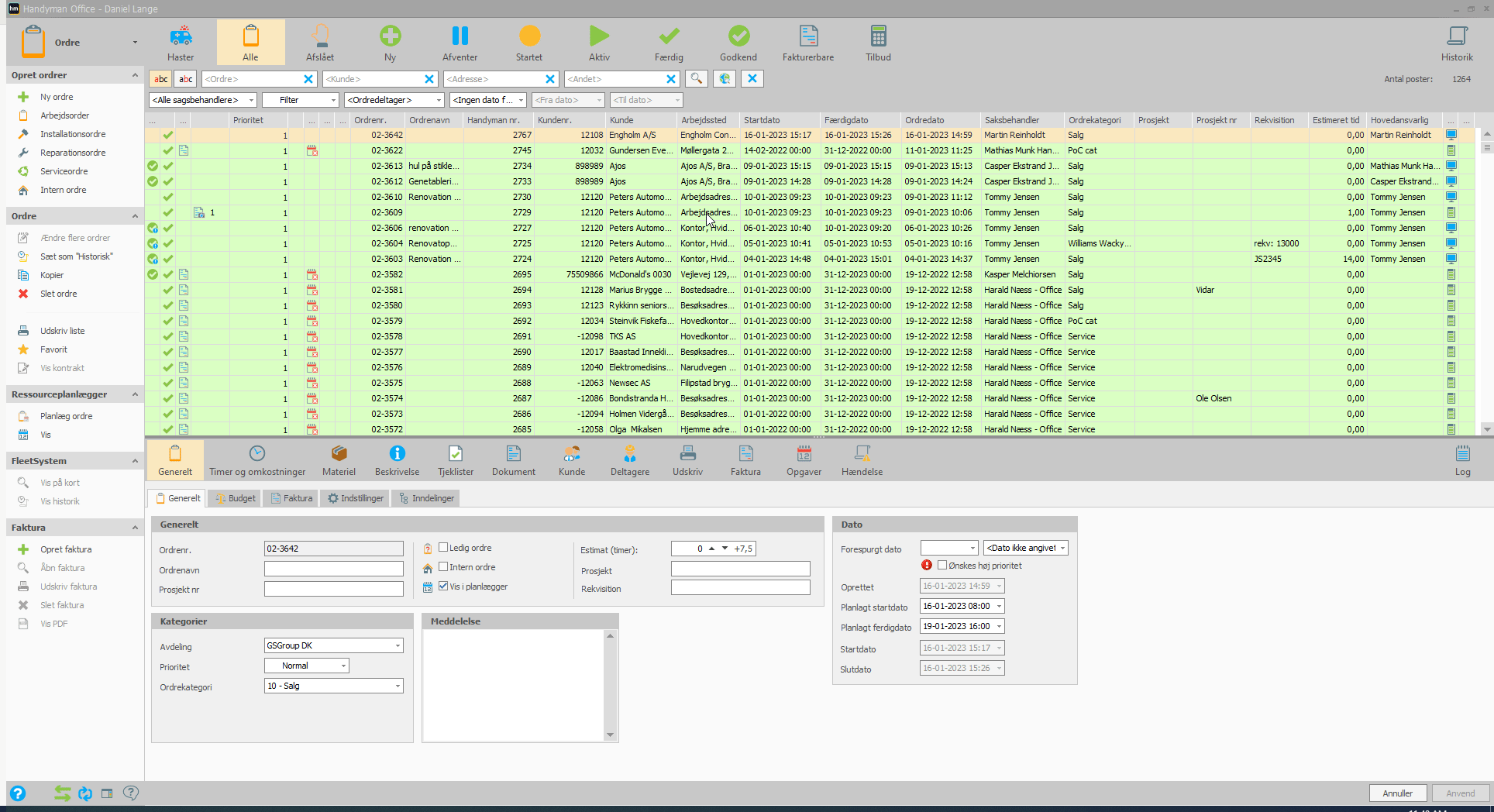
Task: Open Timer og omkostninger section
Action: (x=257, y=460)
